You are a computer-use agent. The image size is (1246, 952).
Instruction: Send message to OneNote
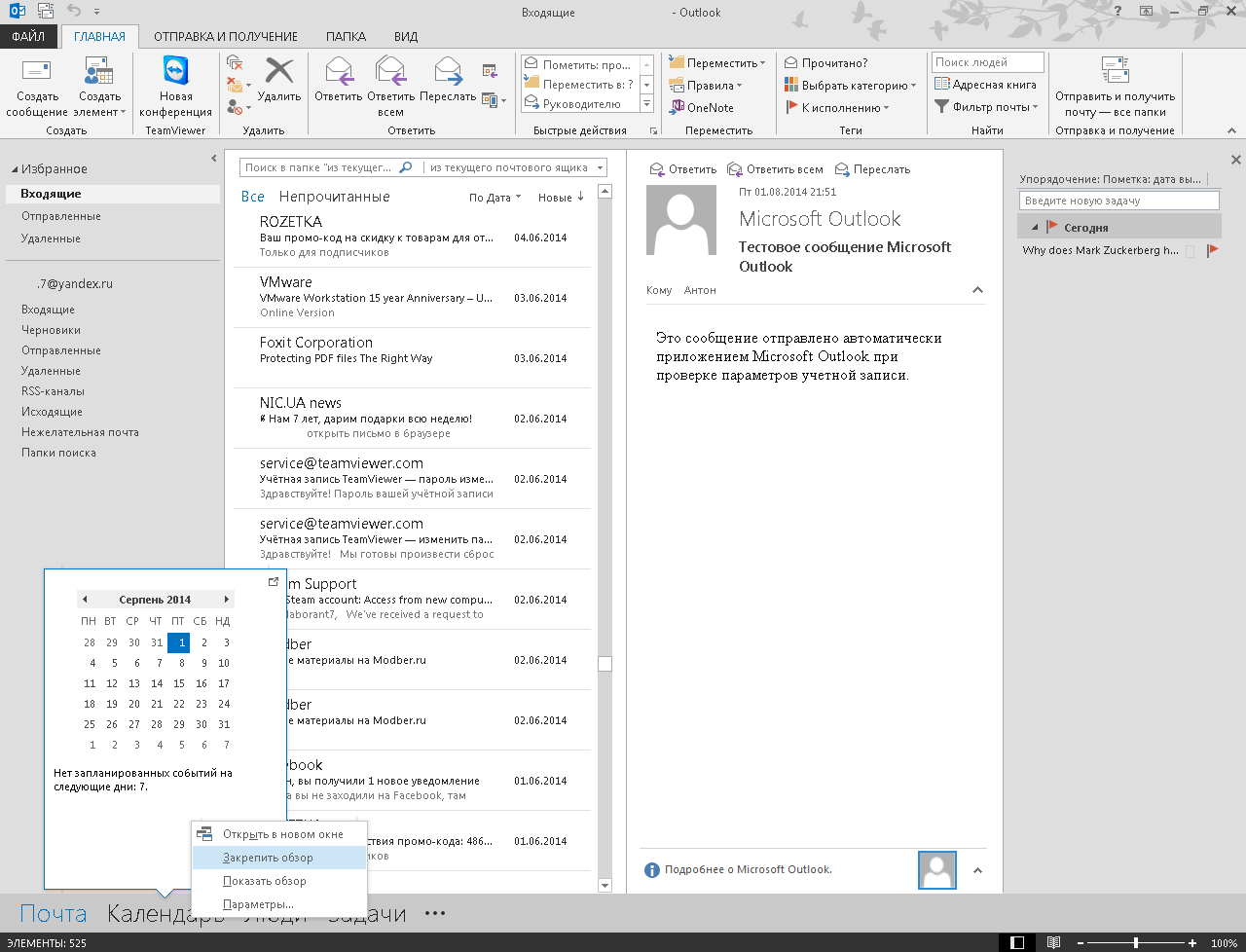[x=702, y=108]
